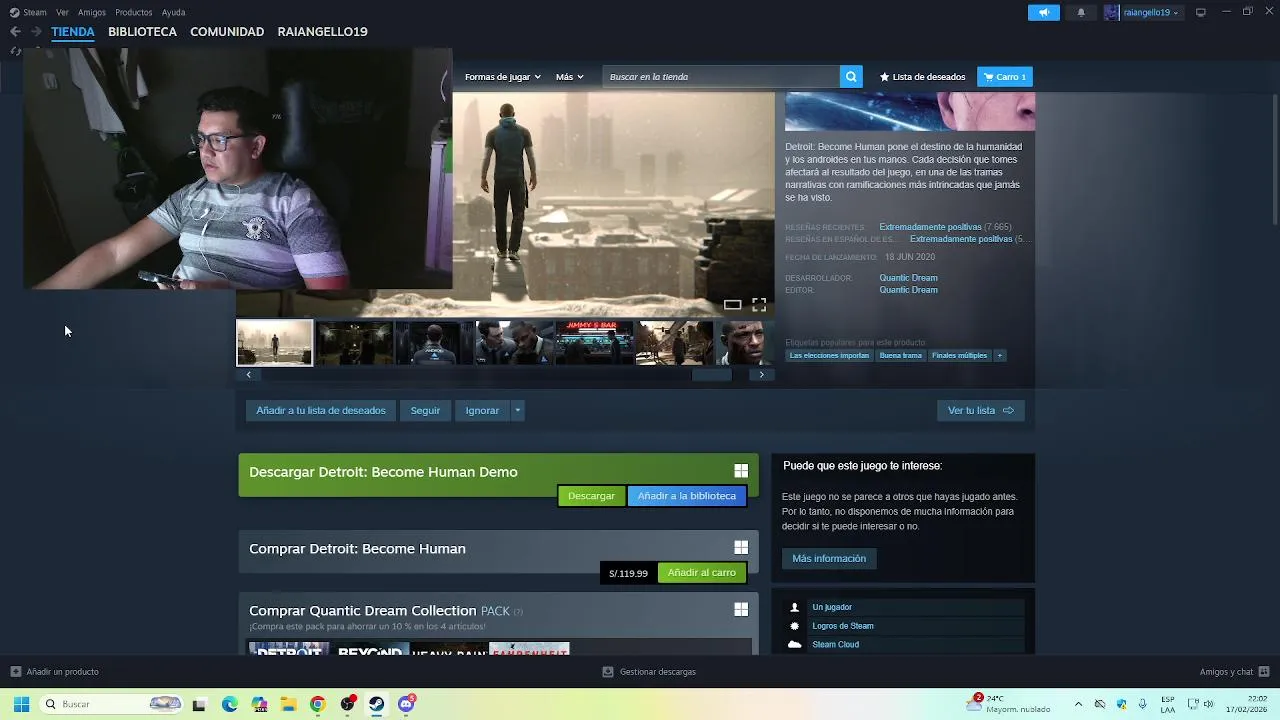Add Detroit: Become Human to cart
The width and height of the screenshot is (1280, 720).
pos(702,573)
